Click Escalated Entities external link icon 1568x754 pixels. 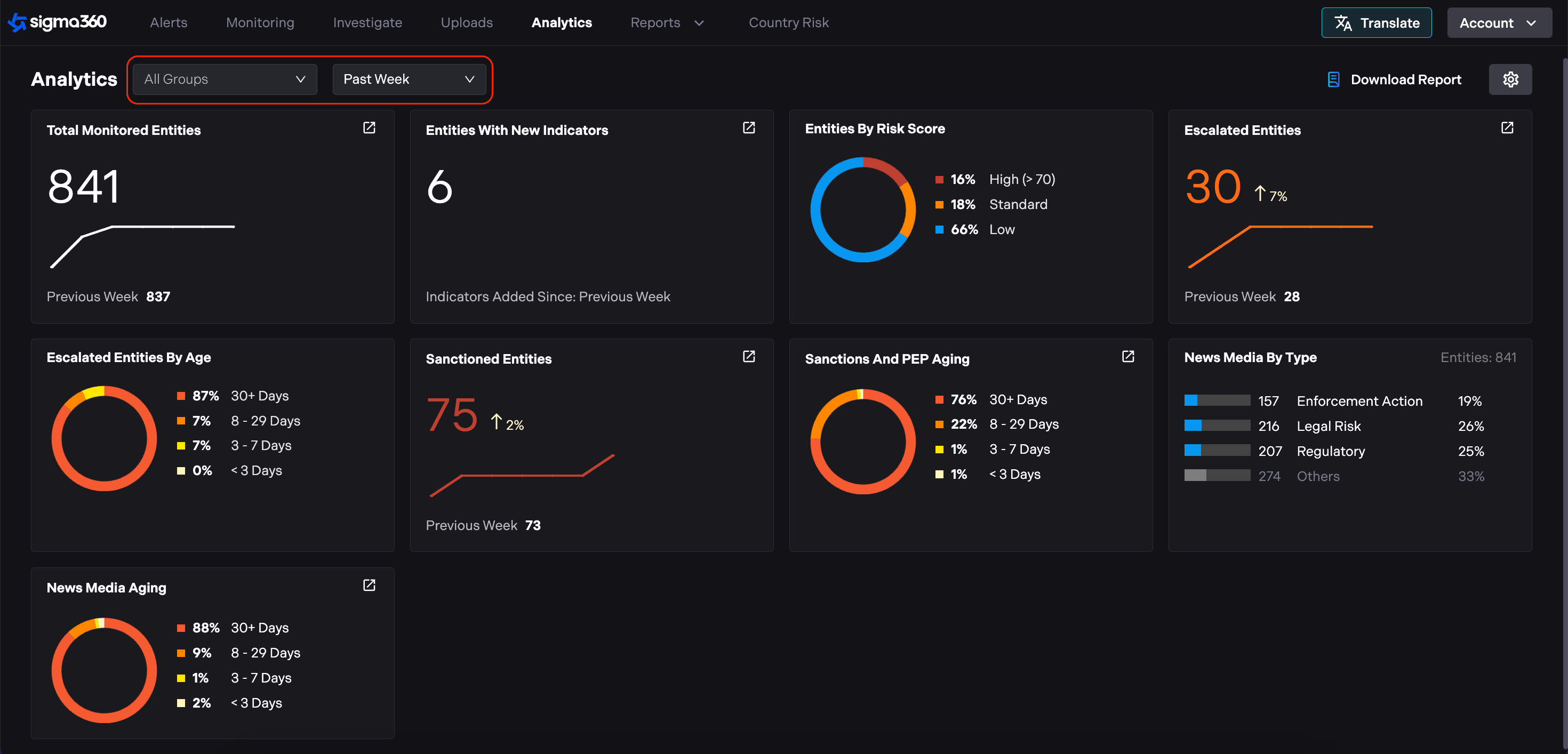coord(1507,128)
